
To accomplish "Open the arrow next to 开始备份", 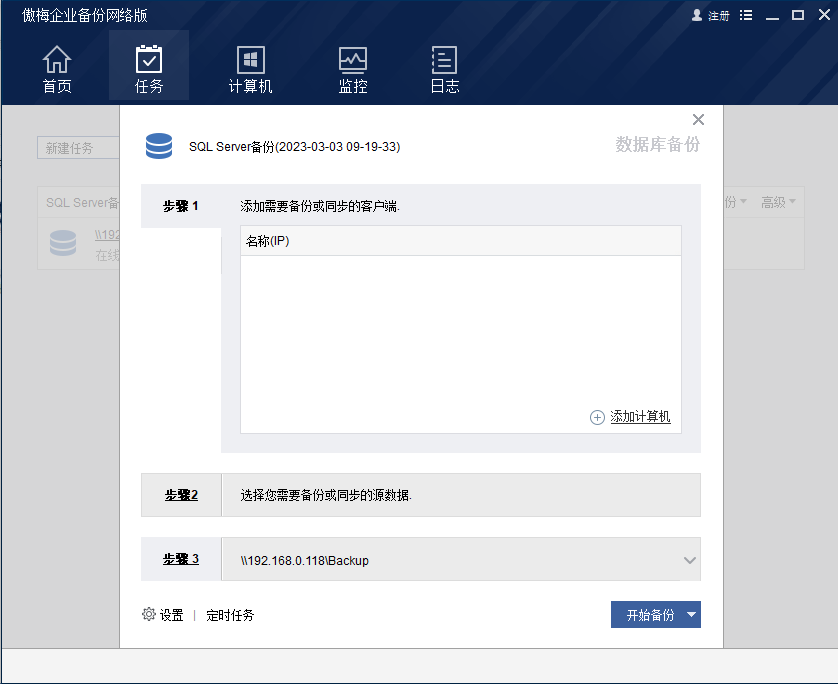I will pos(691,615).
